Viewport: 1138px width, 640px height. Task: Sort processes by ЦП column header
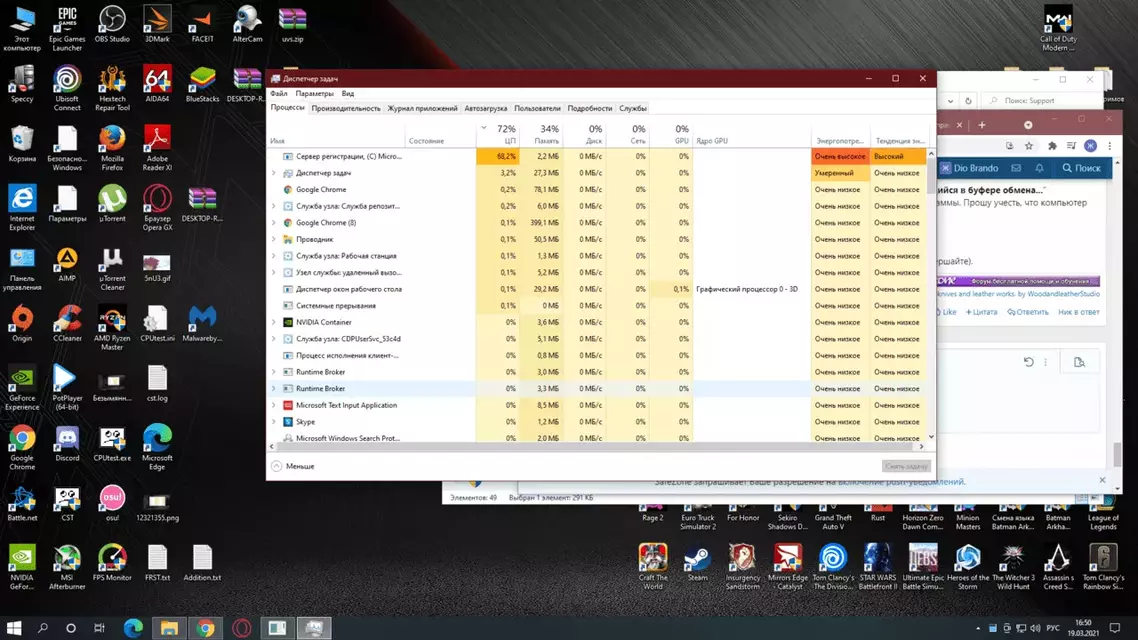tap(496, 134)
